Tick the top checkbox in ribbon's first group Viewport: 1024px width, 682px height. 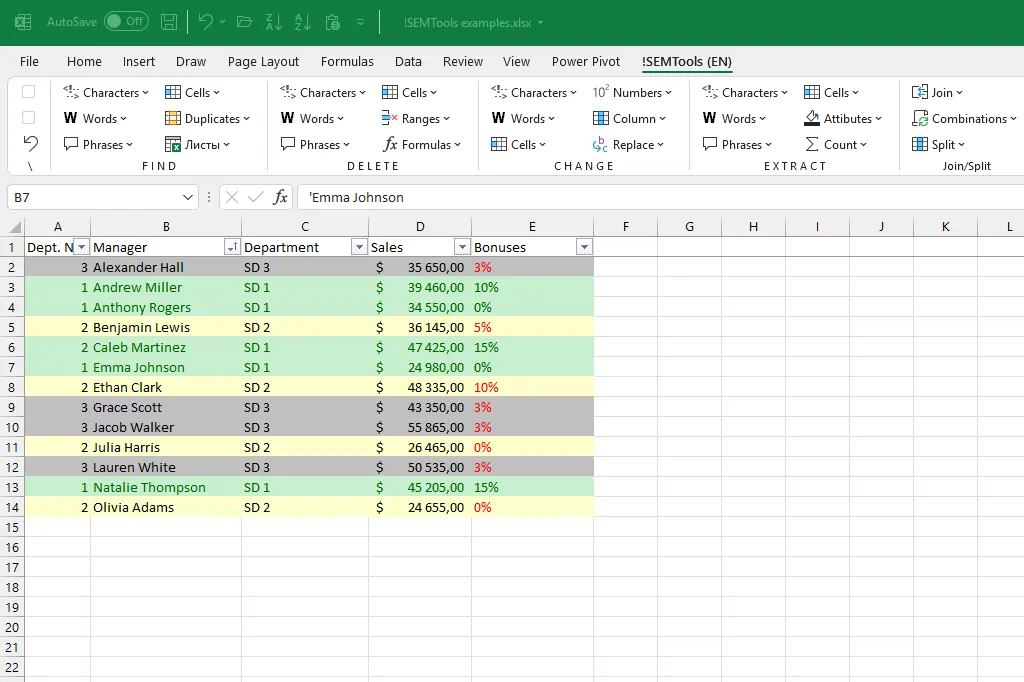(x=28, y=91)
